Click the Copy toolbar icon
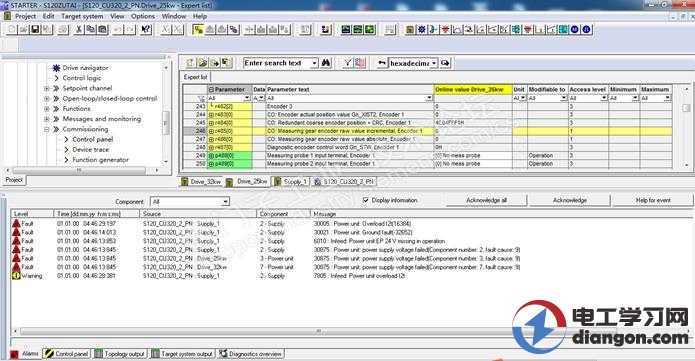The image size is (695, 361). point(90,29)
